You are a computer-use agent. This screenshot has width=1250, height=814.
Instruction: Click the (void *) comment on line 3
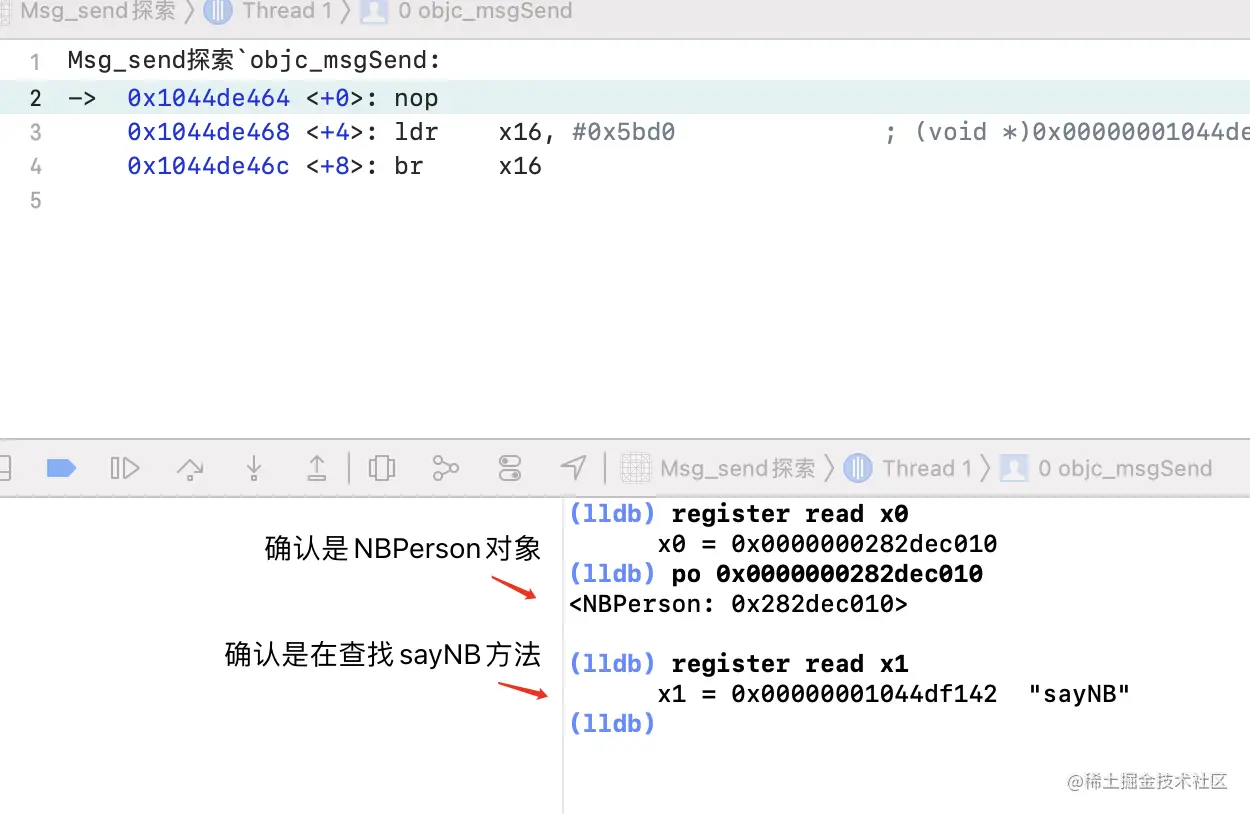pyautogui.click(x=1066, y=132)
